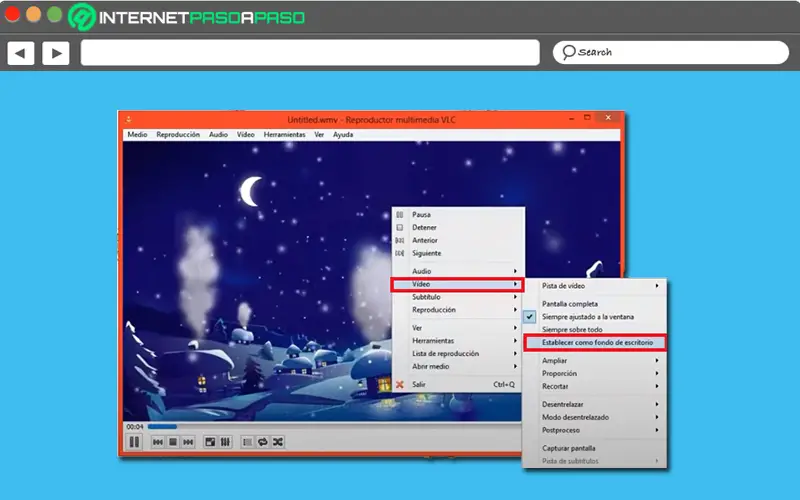The image size is (800, 500).
Task: Expand Reproducción submenu in context menu
Action: pyautogui.click(x=458, y=310)
